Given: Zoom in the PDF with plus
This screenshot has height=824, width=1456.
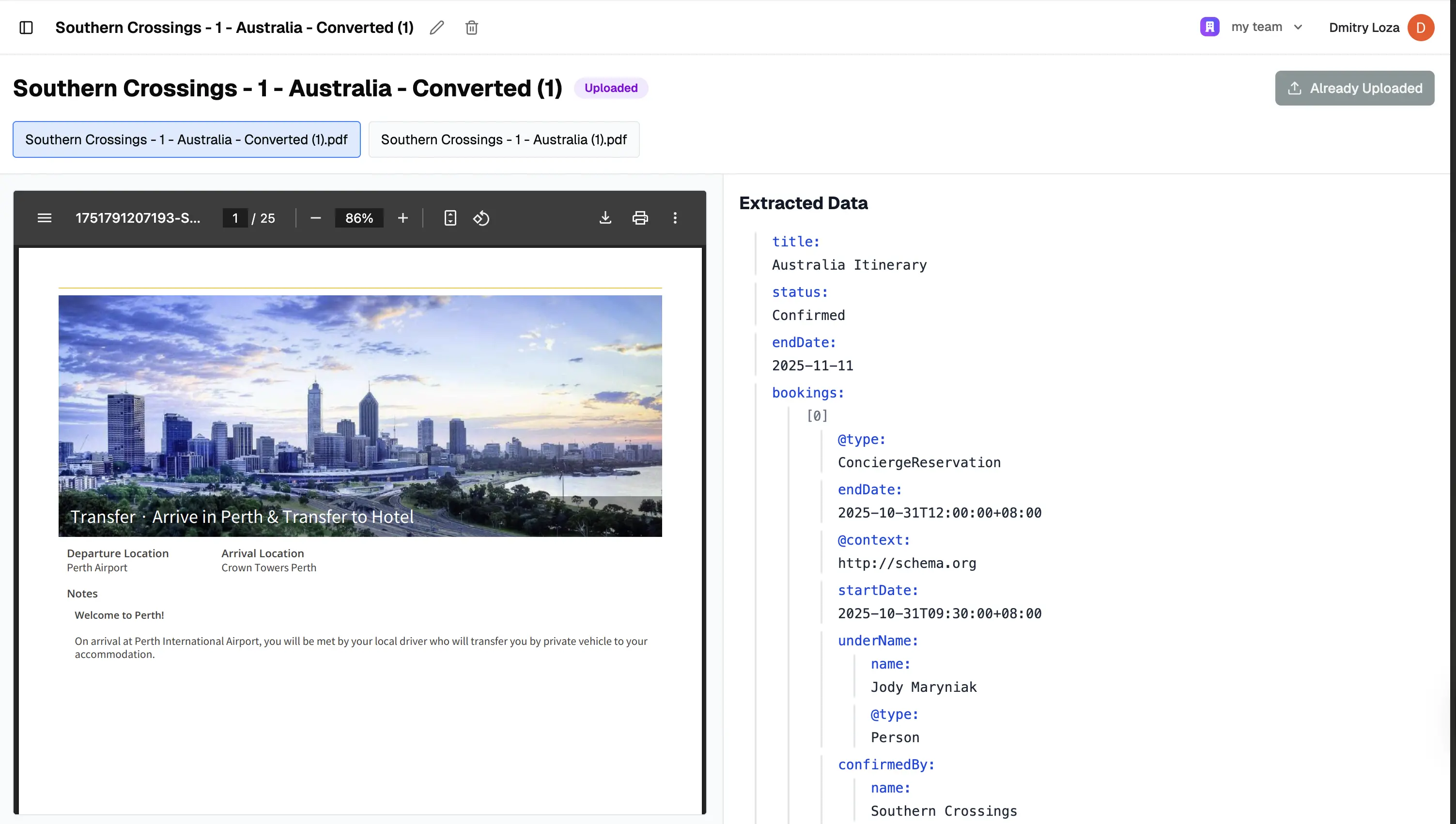Looking at the screenshot, I should [403, 218].
